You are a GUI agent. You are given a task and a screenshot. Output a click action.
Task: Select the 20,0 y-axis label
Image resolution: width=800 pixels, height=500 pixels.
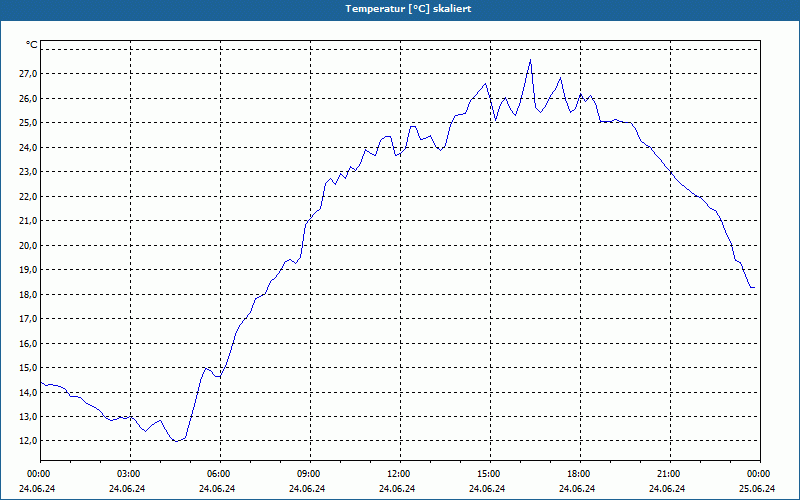[x=28, y=245]
